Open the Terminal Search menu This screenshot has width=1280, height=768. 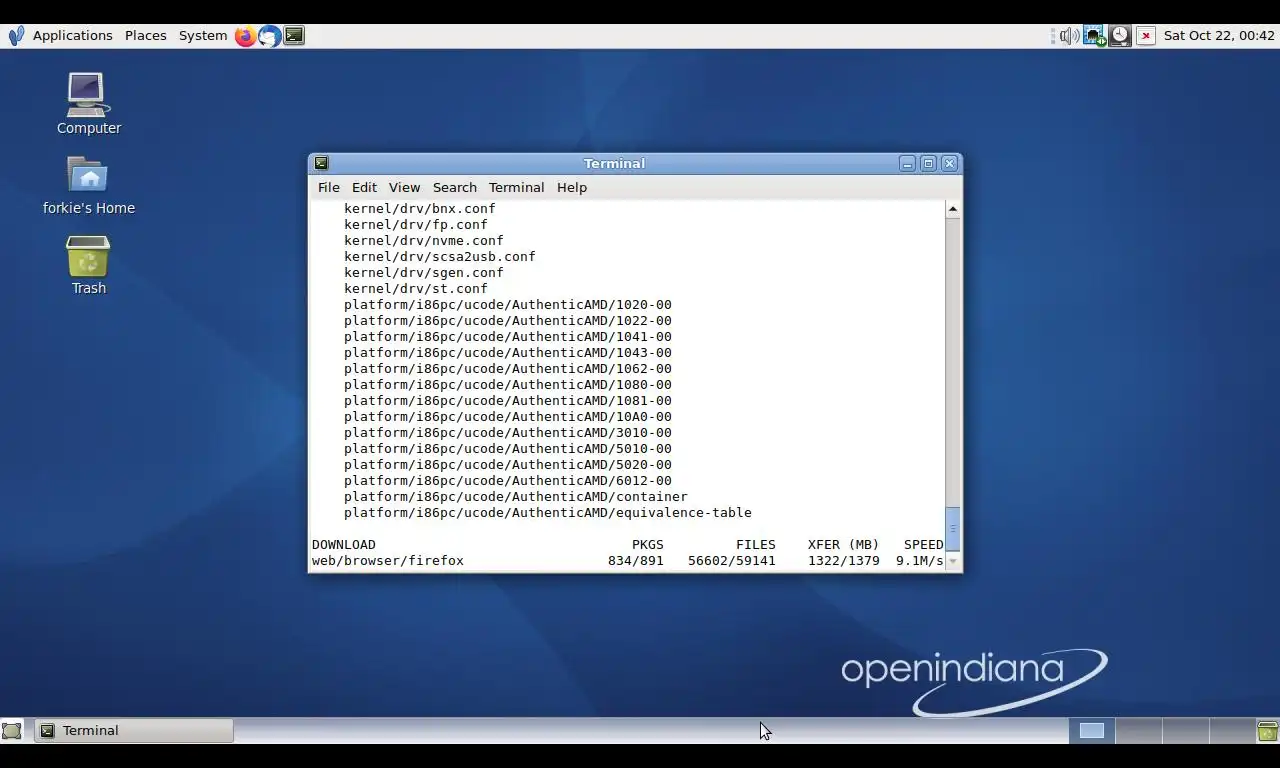454,187
